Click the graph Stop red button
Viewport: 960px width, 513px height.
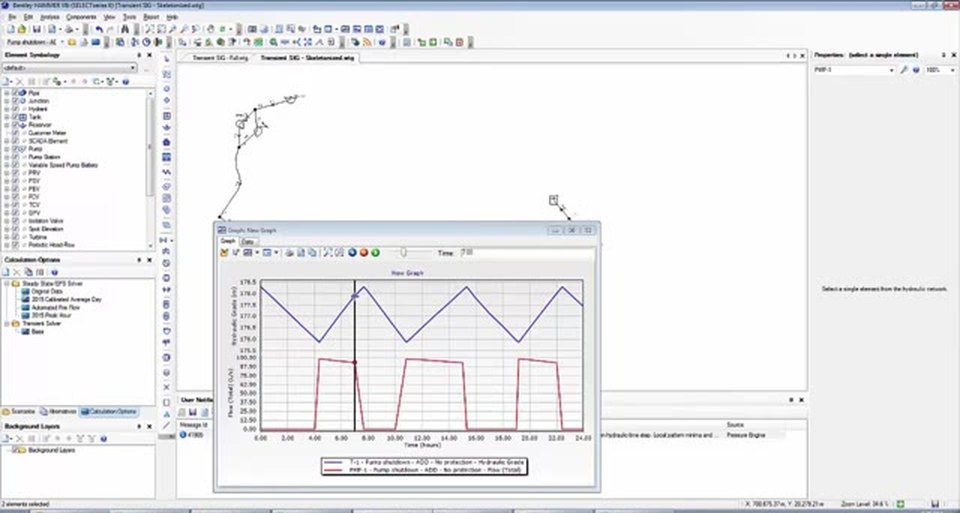click(x=364, y=253)
